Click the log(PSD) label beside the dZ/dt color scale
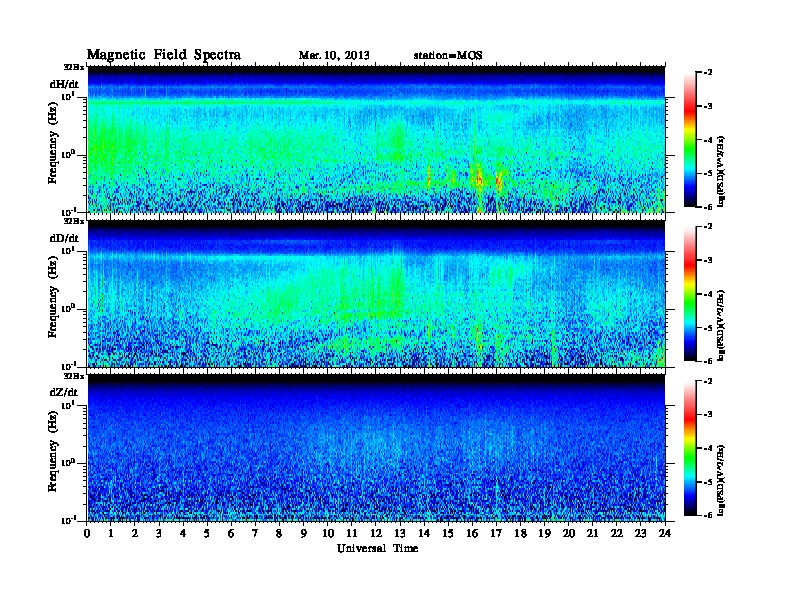Screen dimensions: 792x612 pyautogui.click(x=721, y=480)
